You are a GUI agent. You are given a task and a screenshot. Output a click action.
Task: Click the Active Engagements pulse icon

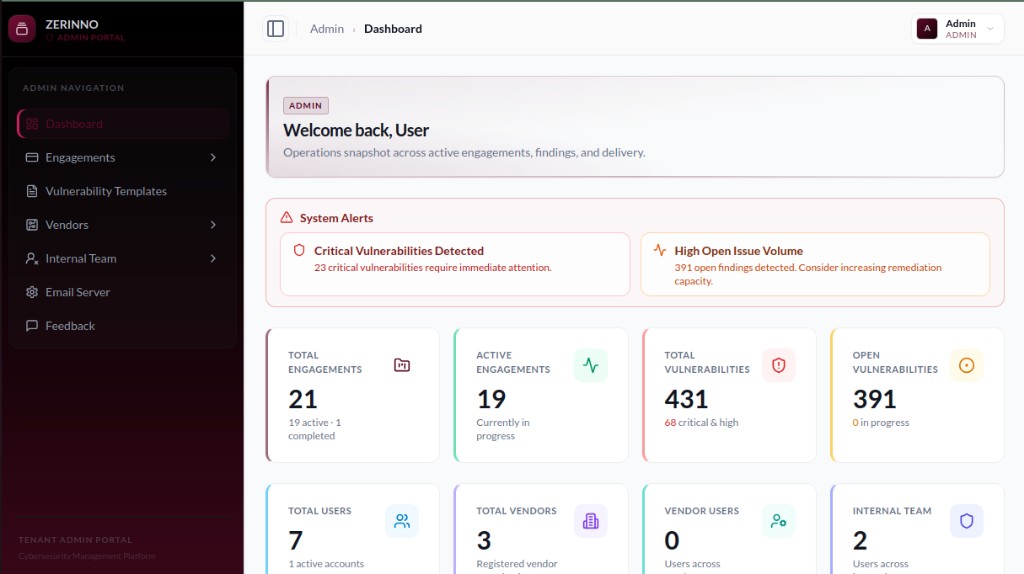tap(590, 365)
